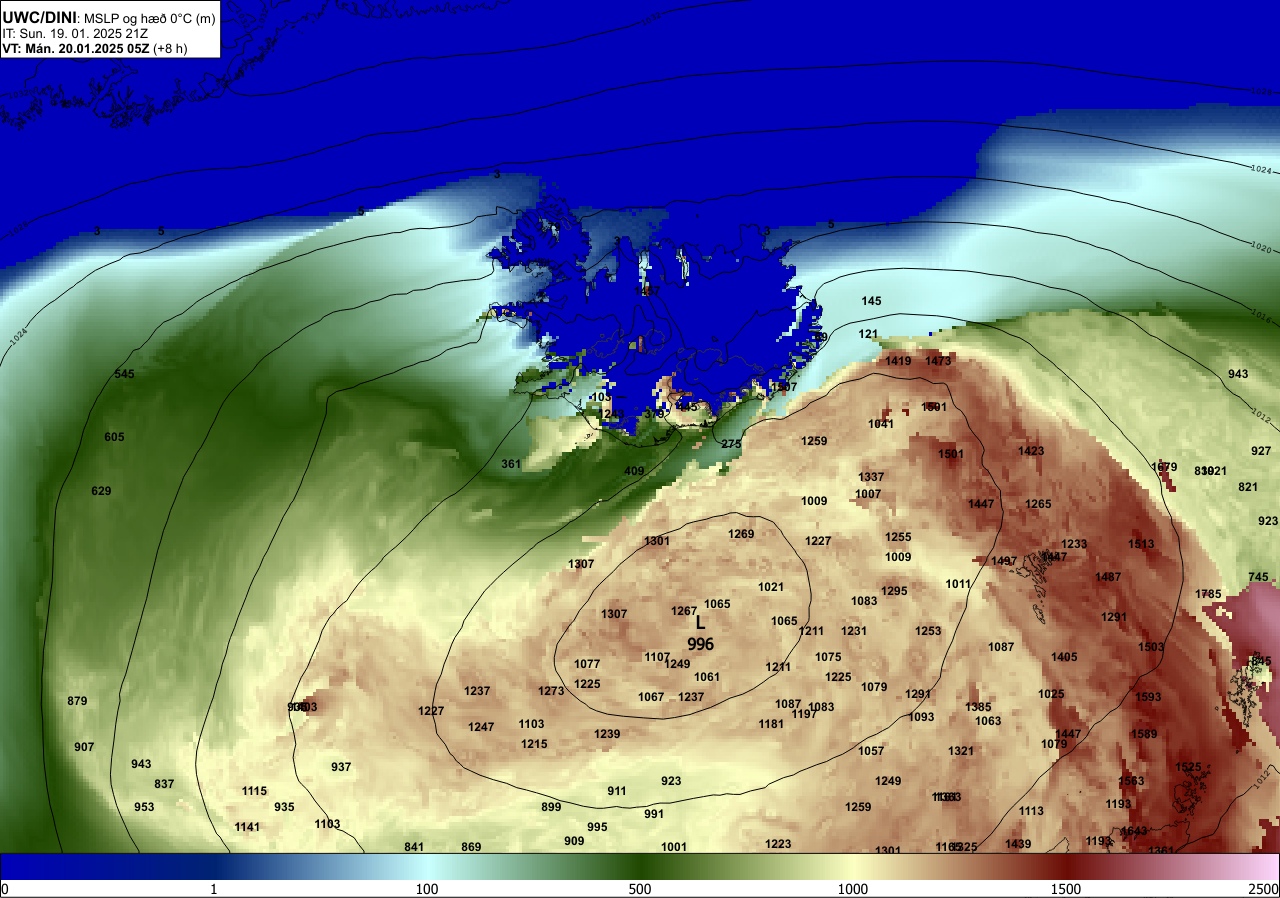Click the '2500' label on the color scale
This screenshot has height=898, width=1280.
pos(1263,889)
